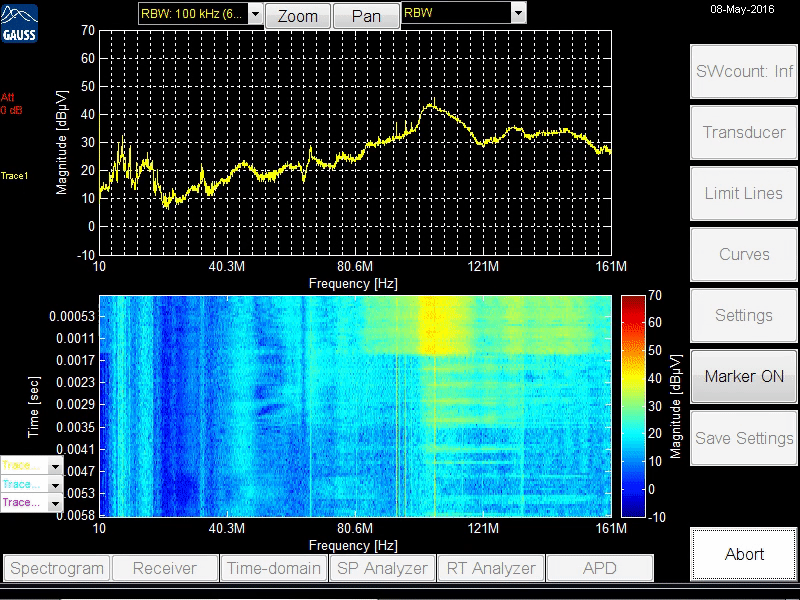
Task: Switch to the Time-domain tab
Action: click(274, 568)
